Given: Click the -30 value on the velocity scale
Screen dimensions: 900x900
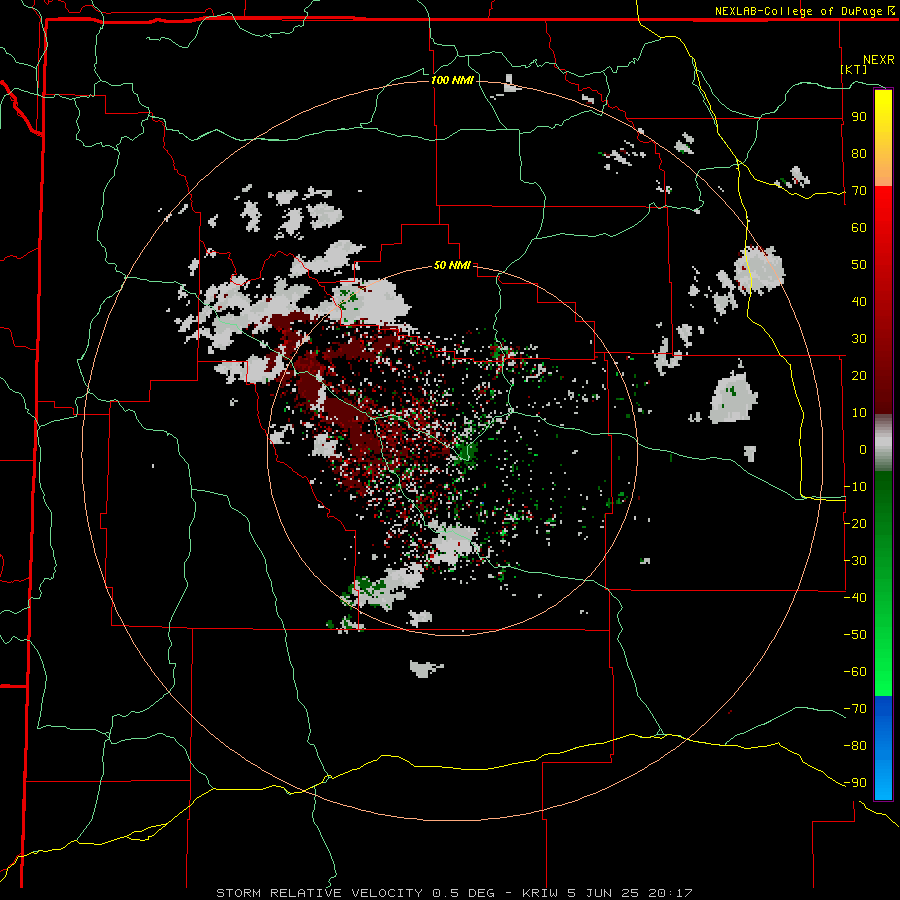Looking at the screenshot, I should [855, 561].
